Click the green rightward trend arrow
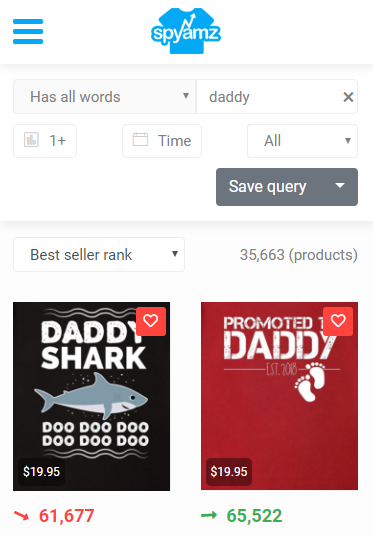 coord(209,515)
